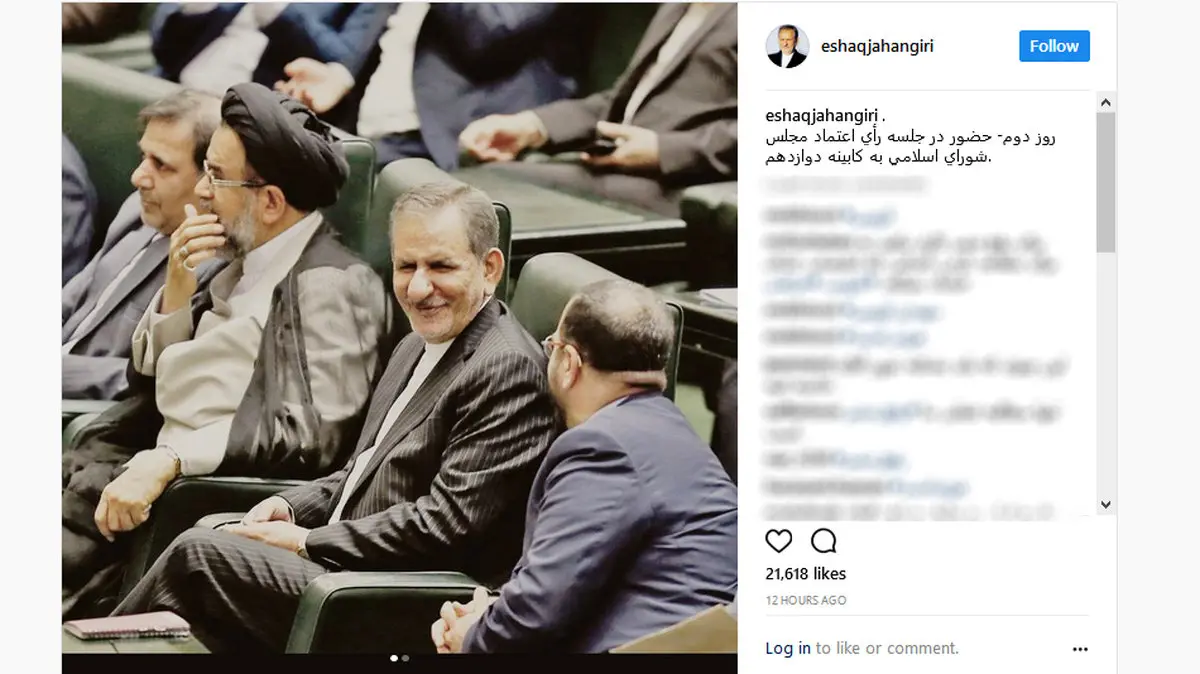The width and height of the screenshot is (1200, 674).
Task: Open the three-dots more options menu
Action: (1080, 649)
